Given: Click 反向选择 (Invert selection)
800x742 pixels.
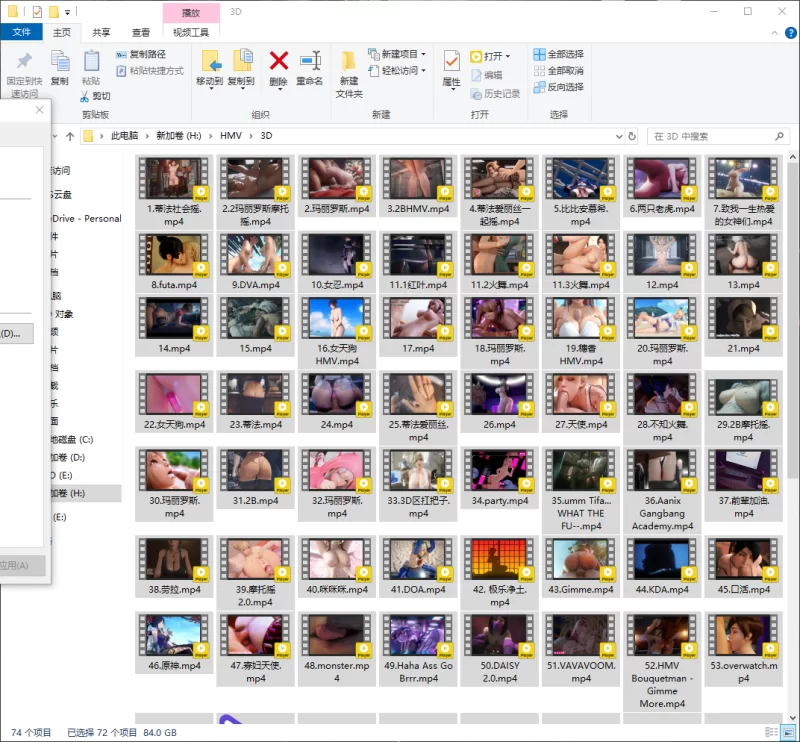Looking at the screenshot, I should coord(559,87).
